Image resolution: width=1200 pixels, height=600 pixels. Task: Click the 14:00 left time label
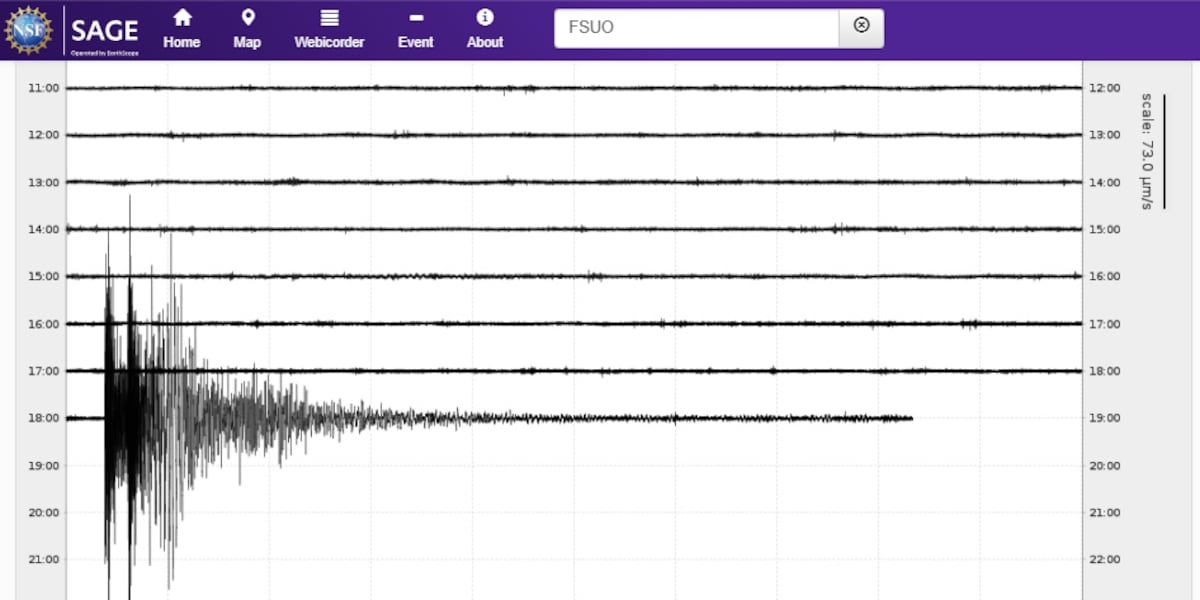44,229
